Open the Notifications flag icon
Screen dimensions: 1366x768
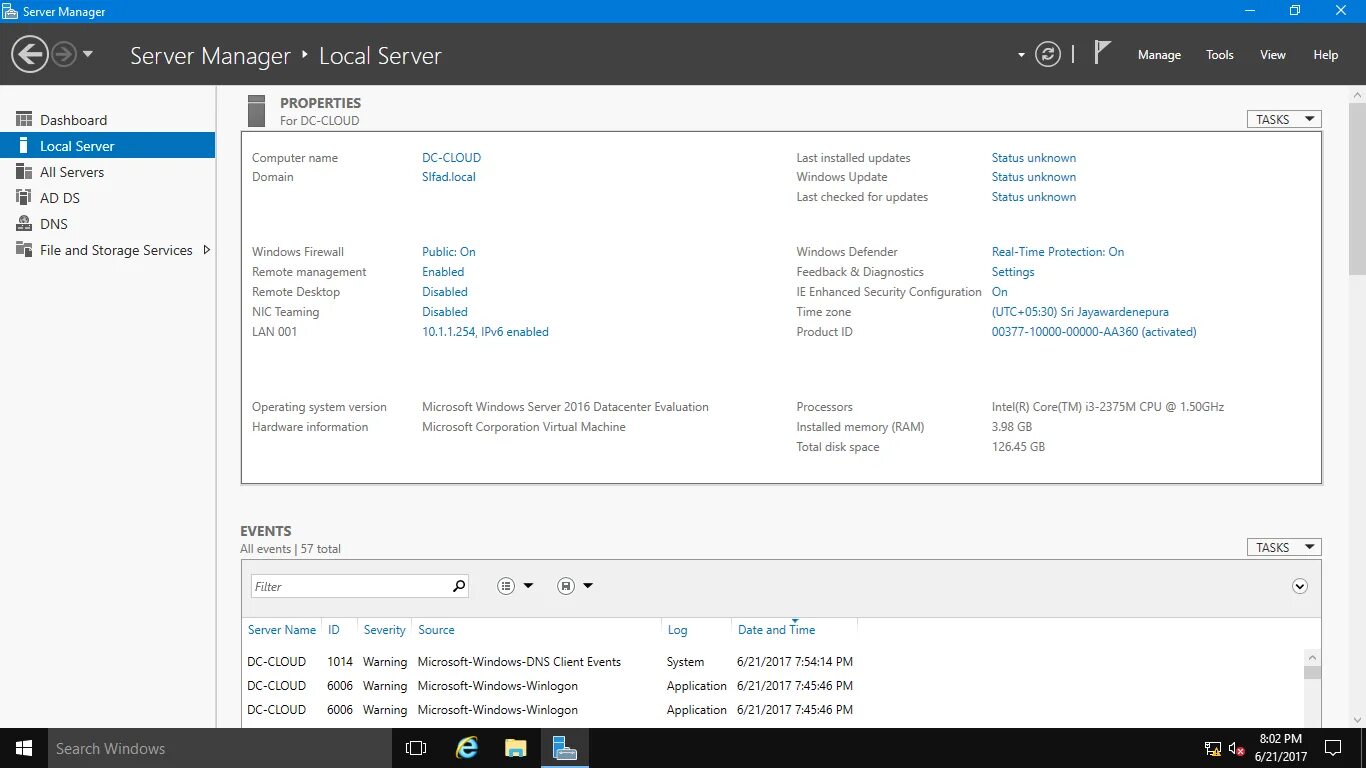[1101, 54]
